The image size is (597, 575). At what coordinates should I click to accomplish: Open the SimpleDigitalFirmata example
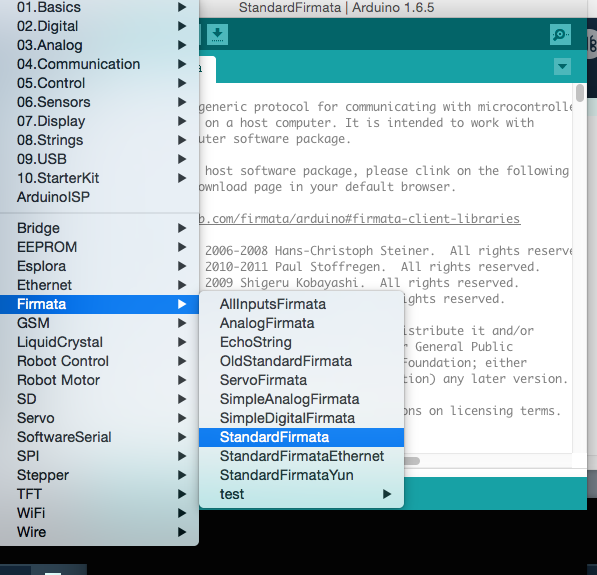(301, 418)
